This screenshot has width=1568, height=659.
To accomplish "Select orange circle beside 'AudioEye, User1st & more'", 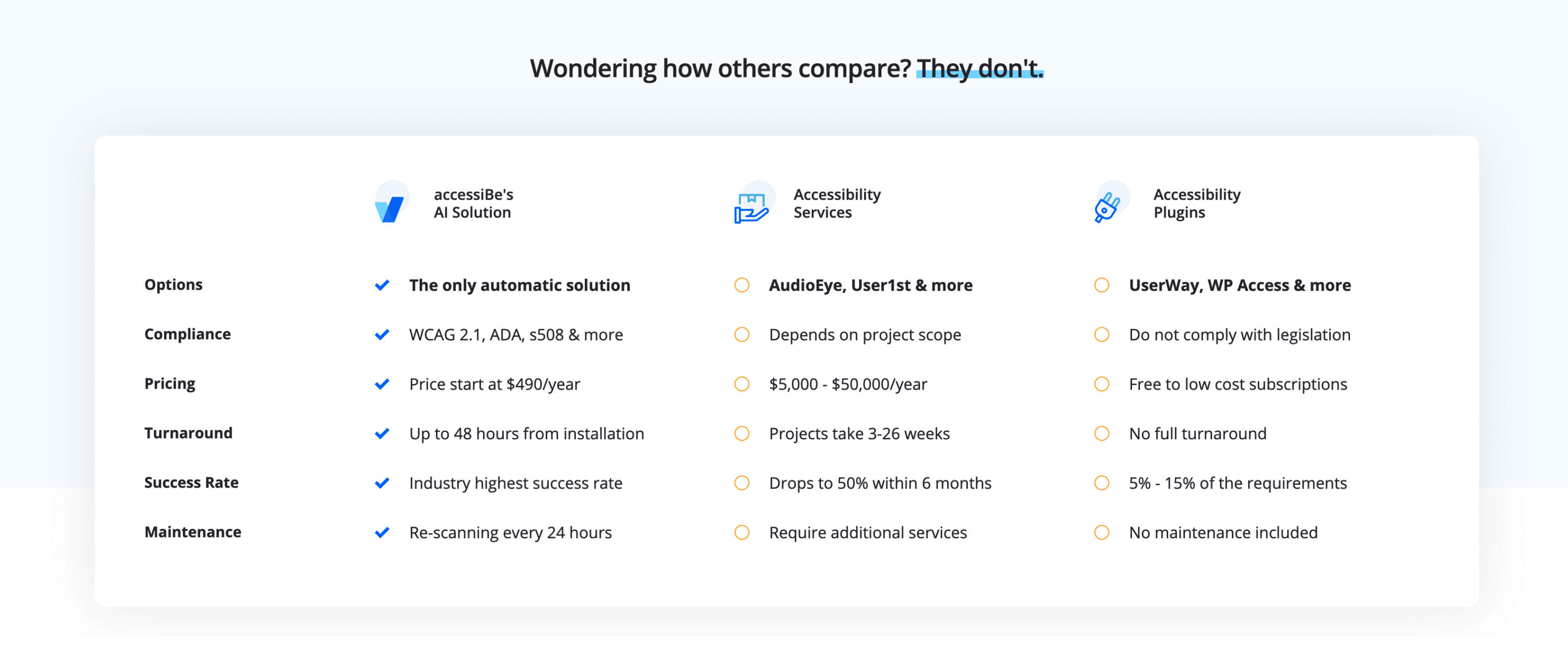I will tap(742, 285).
